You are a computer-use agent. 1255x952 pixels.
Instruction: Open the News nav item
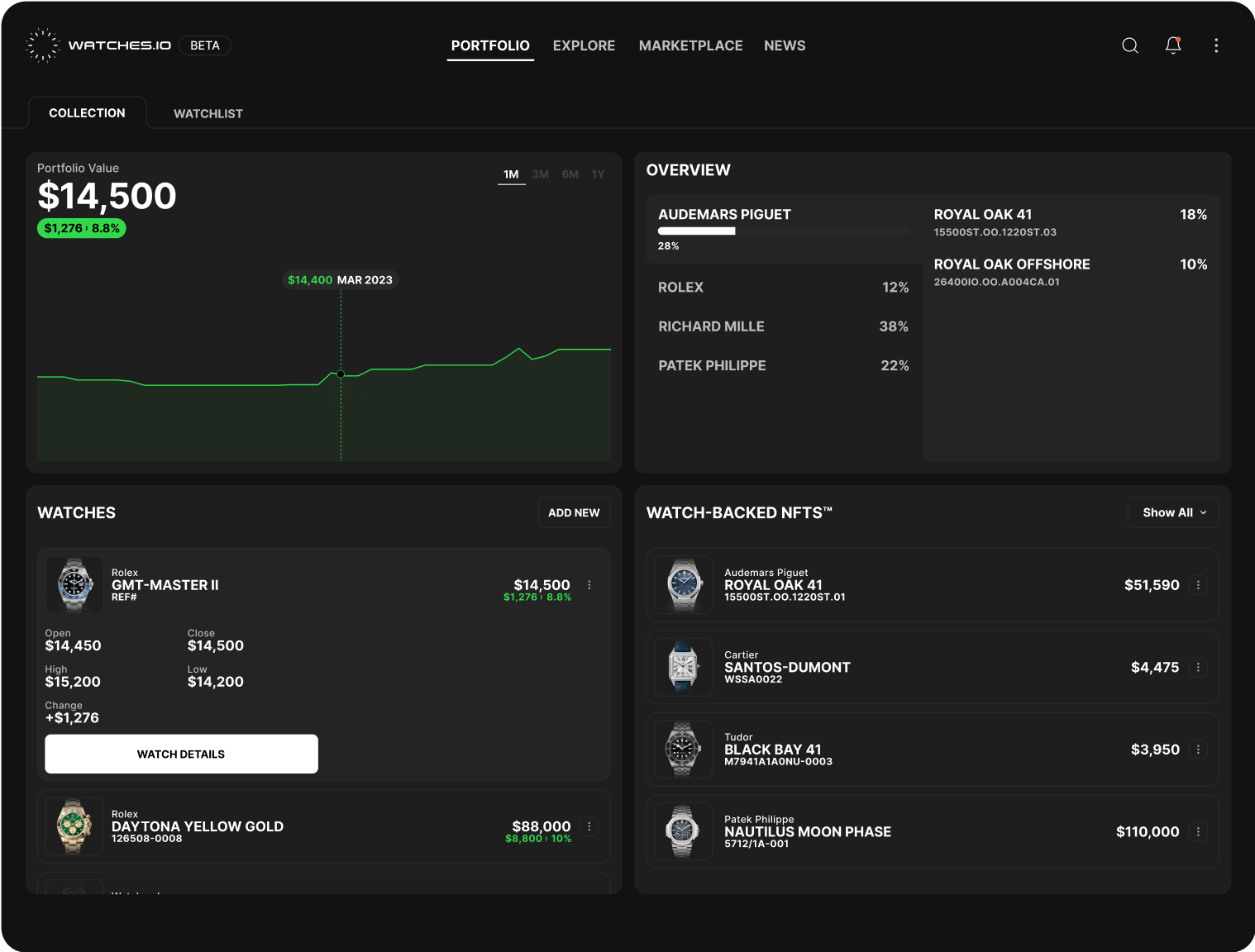[785, 45]
